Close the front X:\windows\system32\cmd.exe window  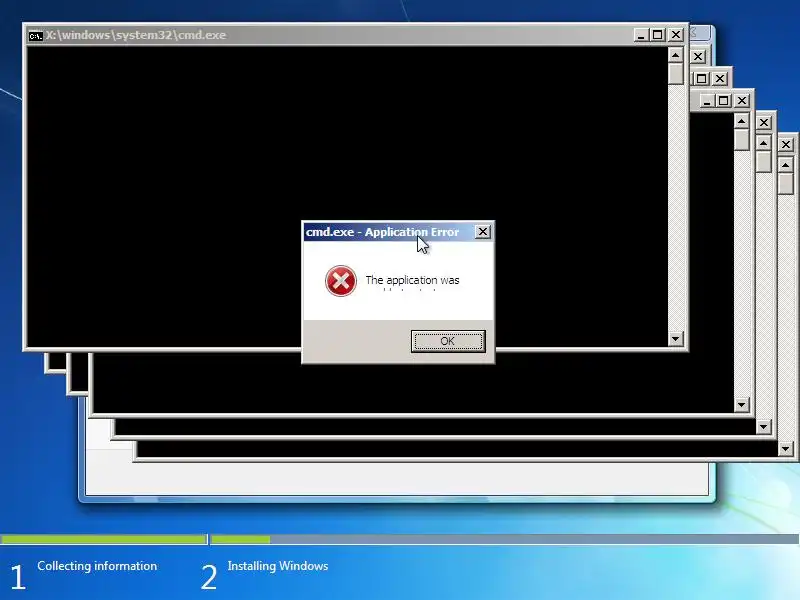click(x=676, y=35)
